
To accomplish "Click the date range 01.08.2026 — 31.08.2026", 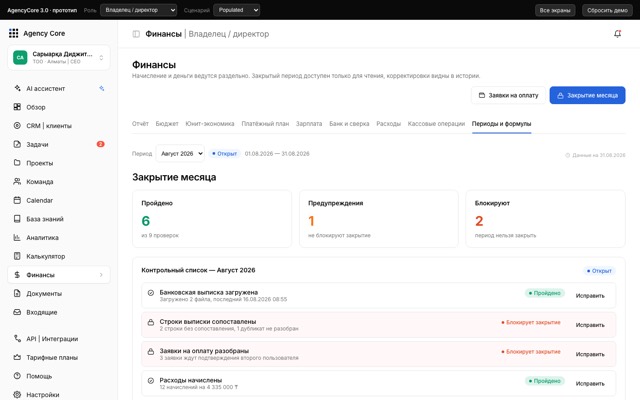I will pyautogui.click(x=277, y=154).
